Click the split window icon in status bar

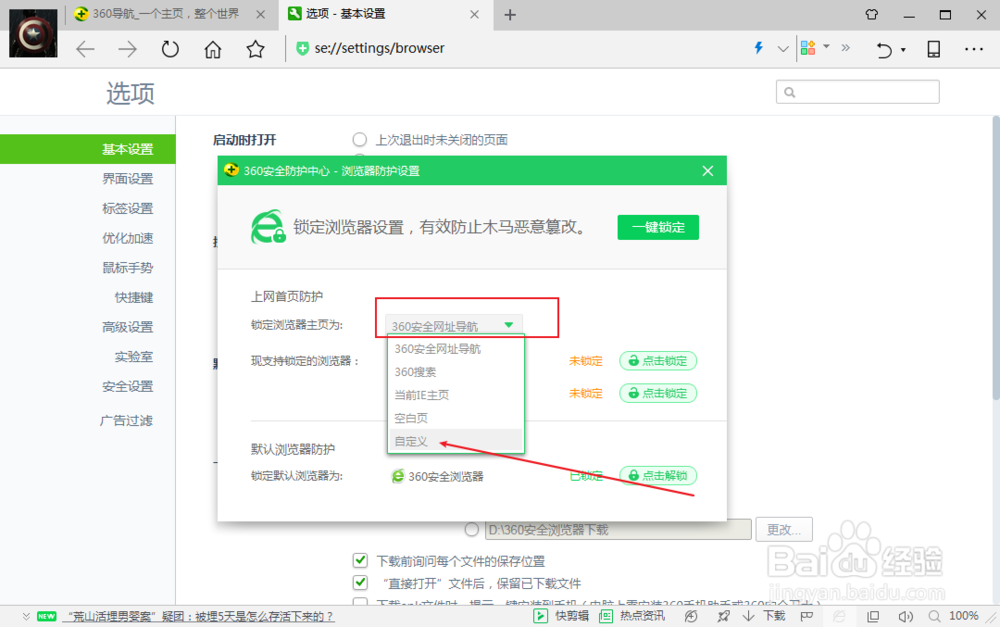[873, 616]
